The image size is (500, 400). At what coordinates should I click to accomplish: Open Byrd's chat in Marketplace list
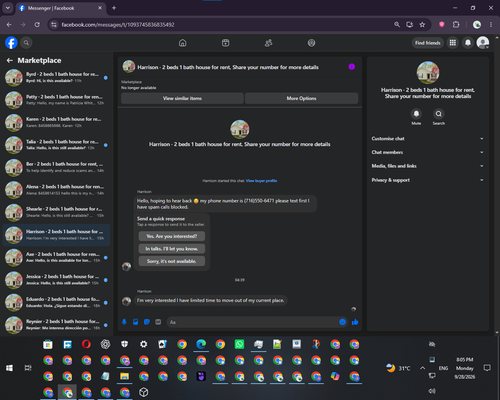(56, 77)
